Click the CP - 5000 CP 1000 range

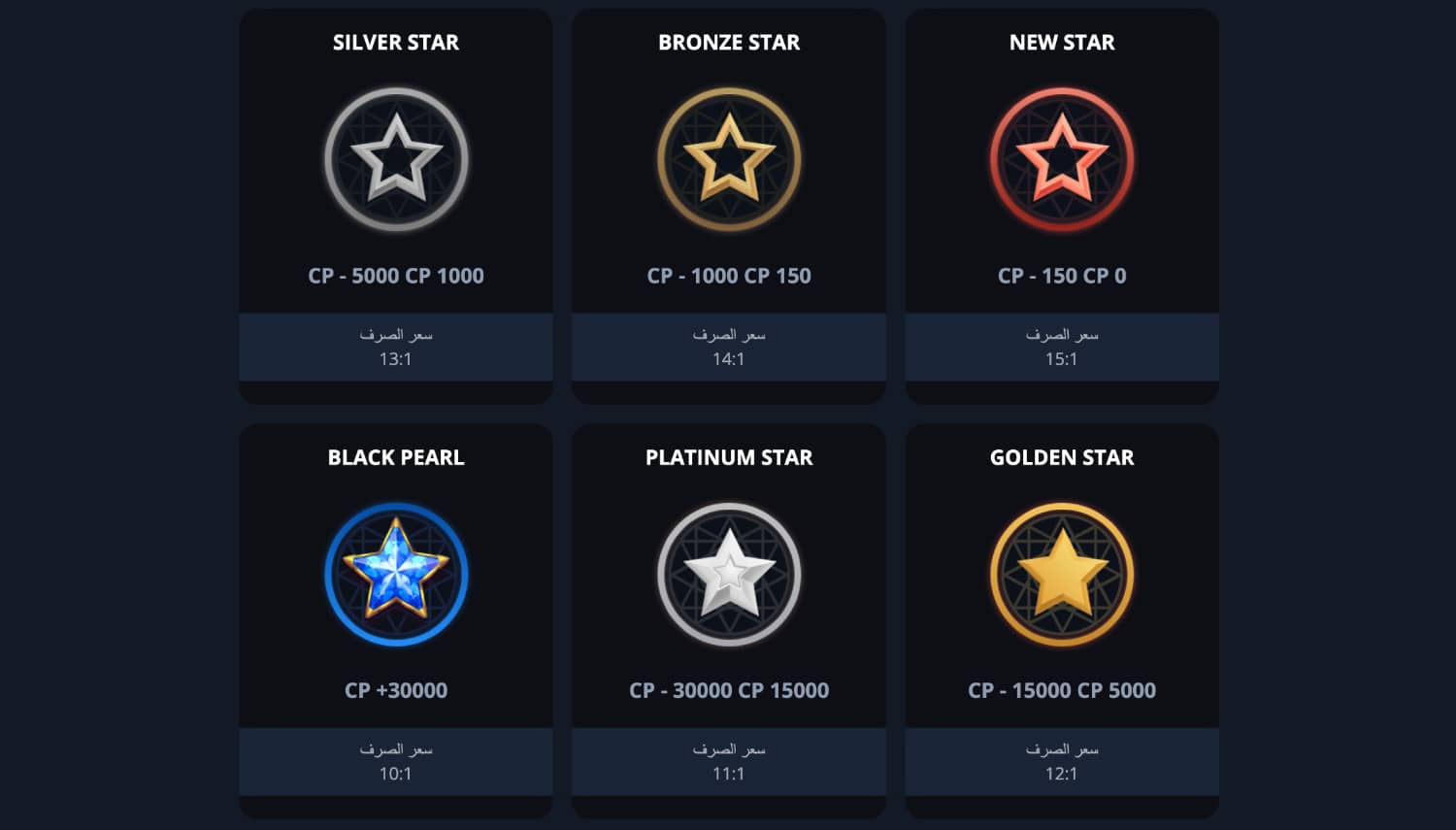pyautogui.click(x=396, y=276)
